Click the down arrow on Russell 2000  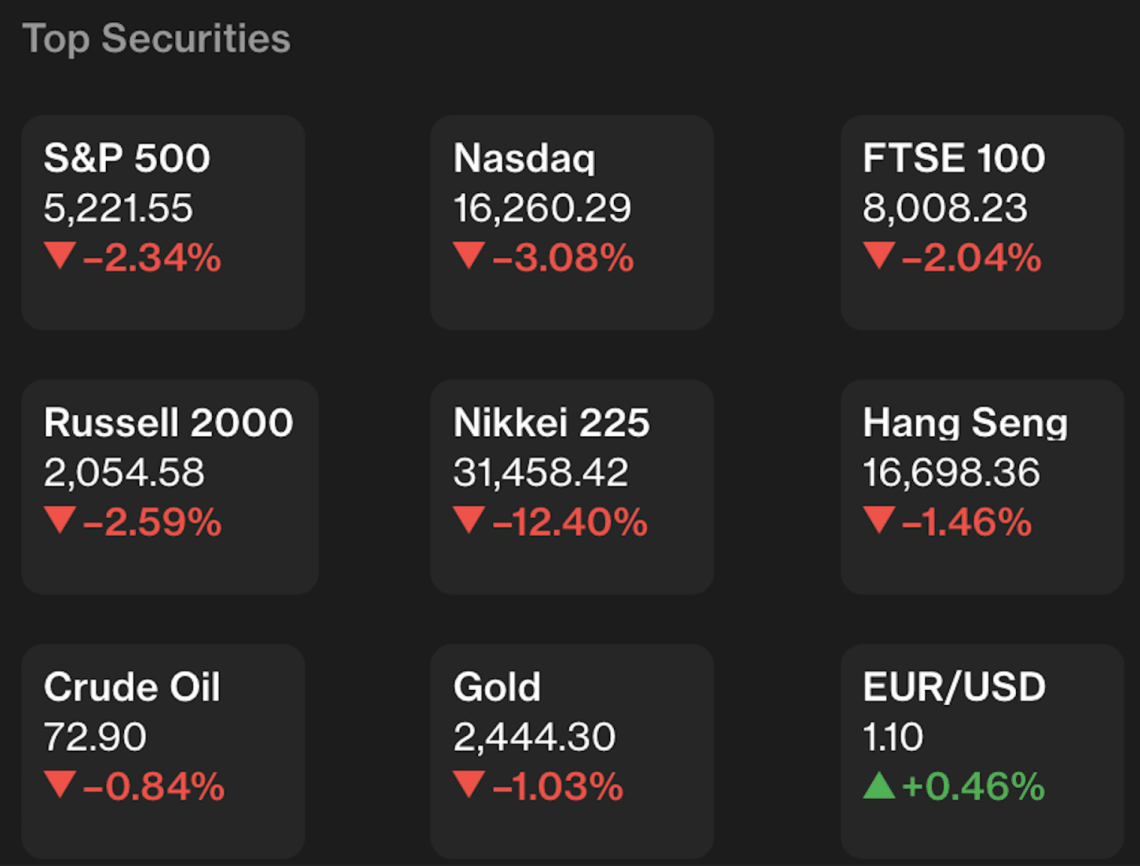tap(59, 521)
